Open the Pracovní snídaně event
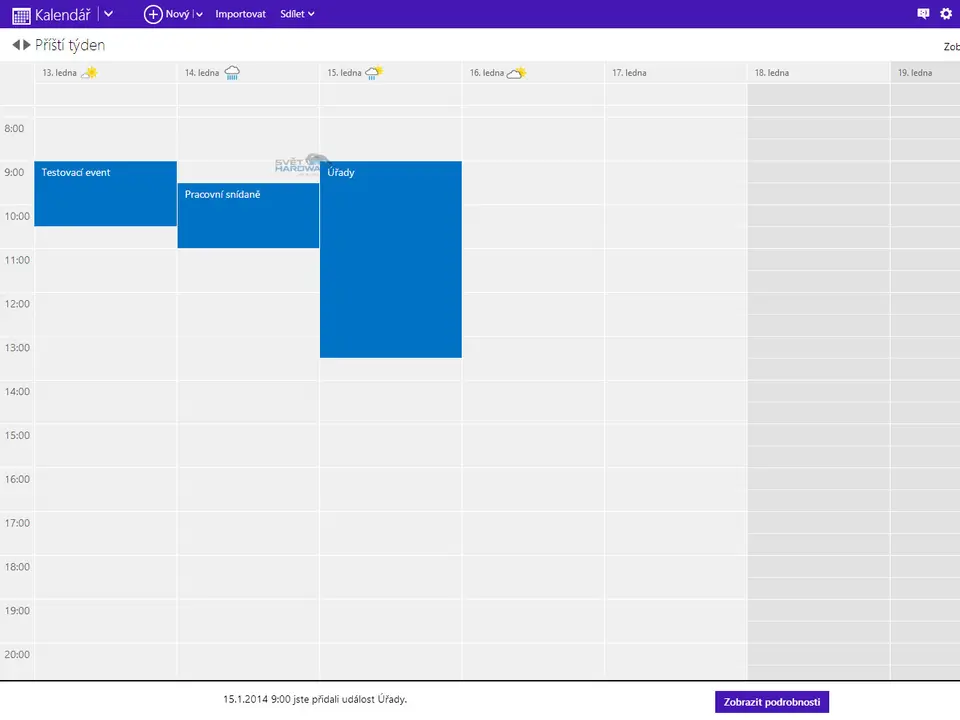 tap(248, 215)
